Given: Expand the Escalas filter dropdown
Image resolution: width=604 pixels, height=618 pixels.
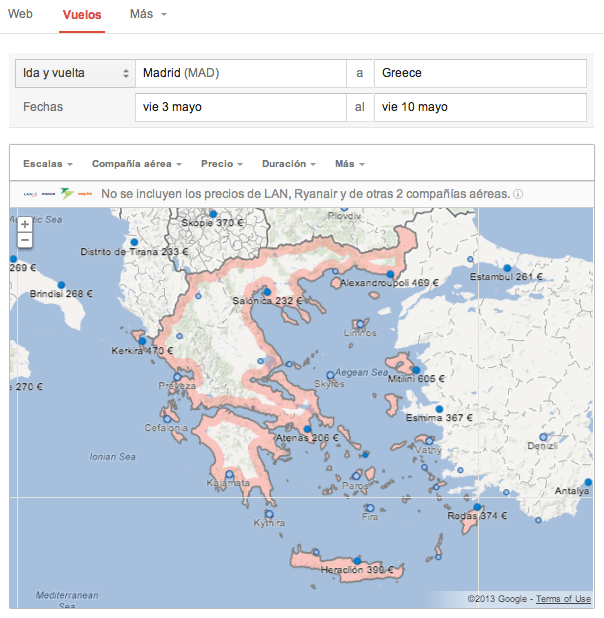Looking at the screenshot, I should point(48,163).
